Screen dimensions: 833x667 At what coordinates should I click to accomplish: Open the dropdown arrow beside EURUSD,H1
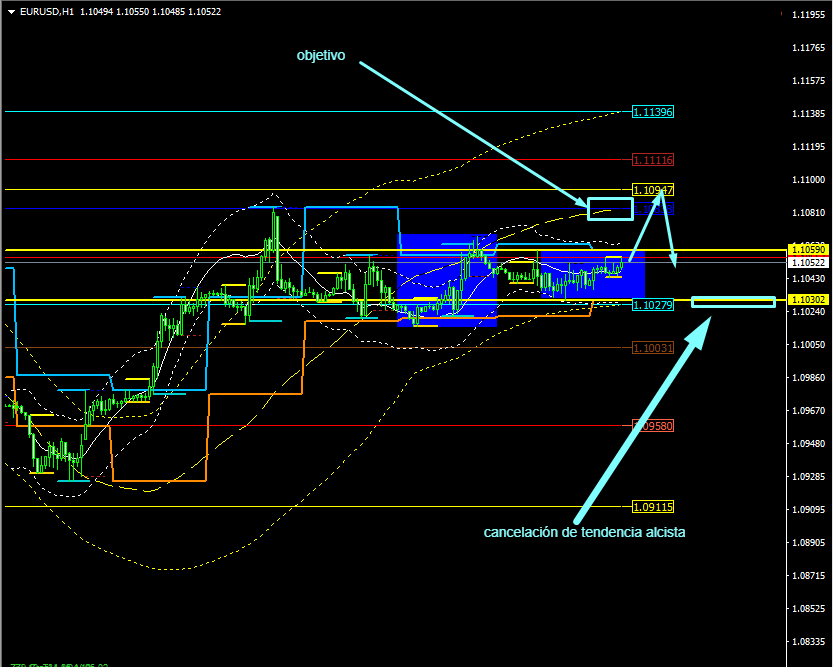10,12
